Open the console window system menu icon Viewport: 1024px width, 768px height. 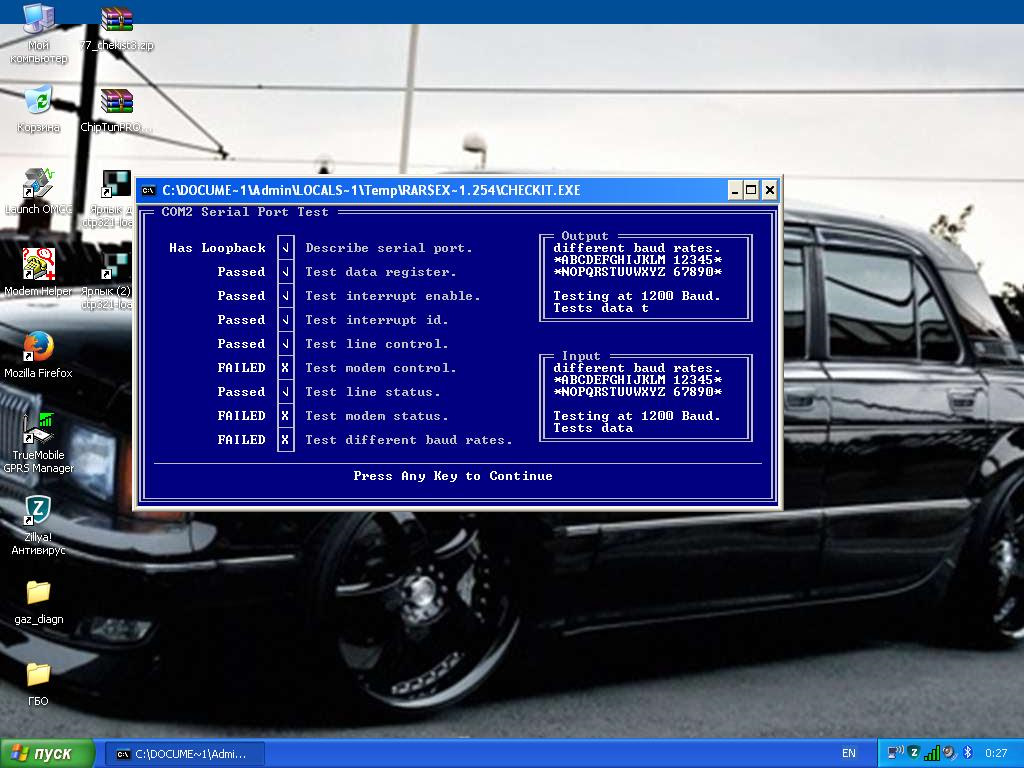(x=148, y=190)
